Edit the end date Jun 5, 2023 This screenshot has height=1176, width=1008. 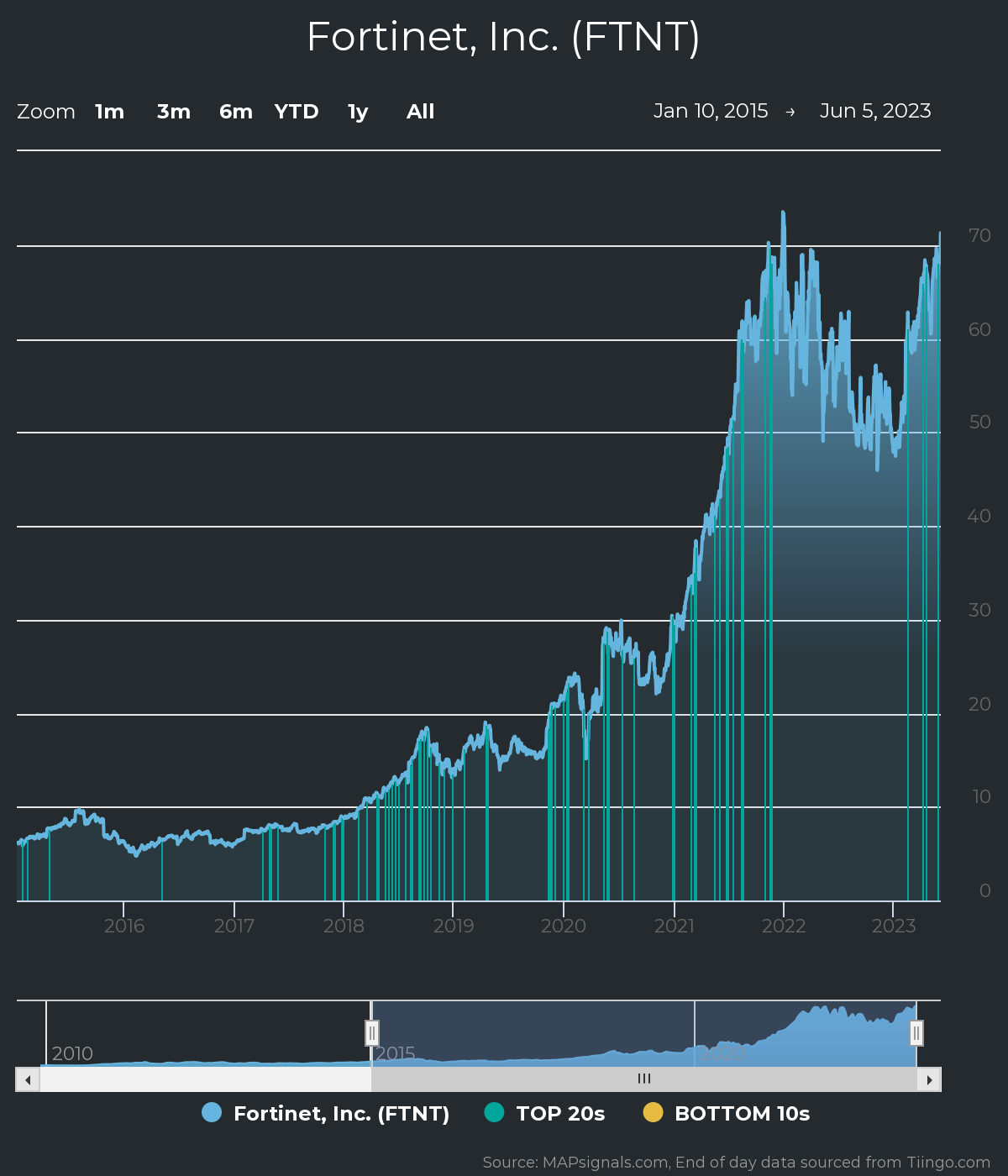click(875, 111)
